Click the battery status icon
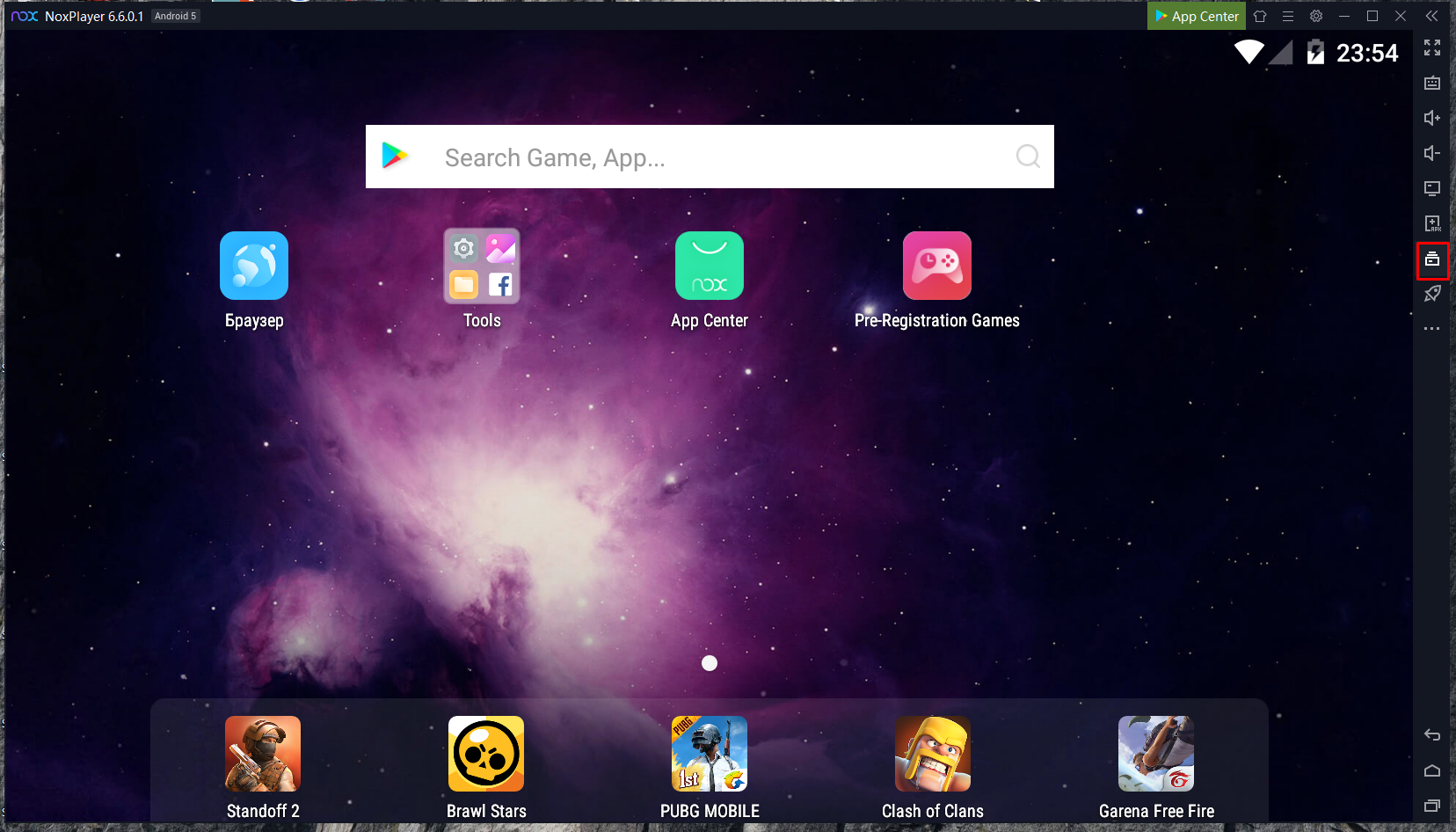The image size is (1456, 832). coord(1315,52)
